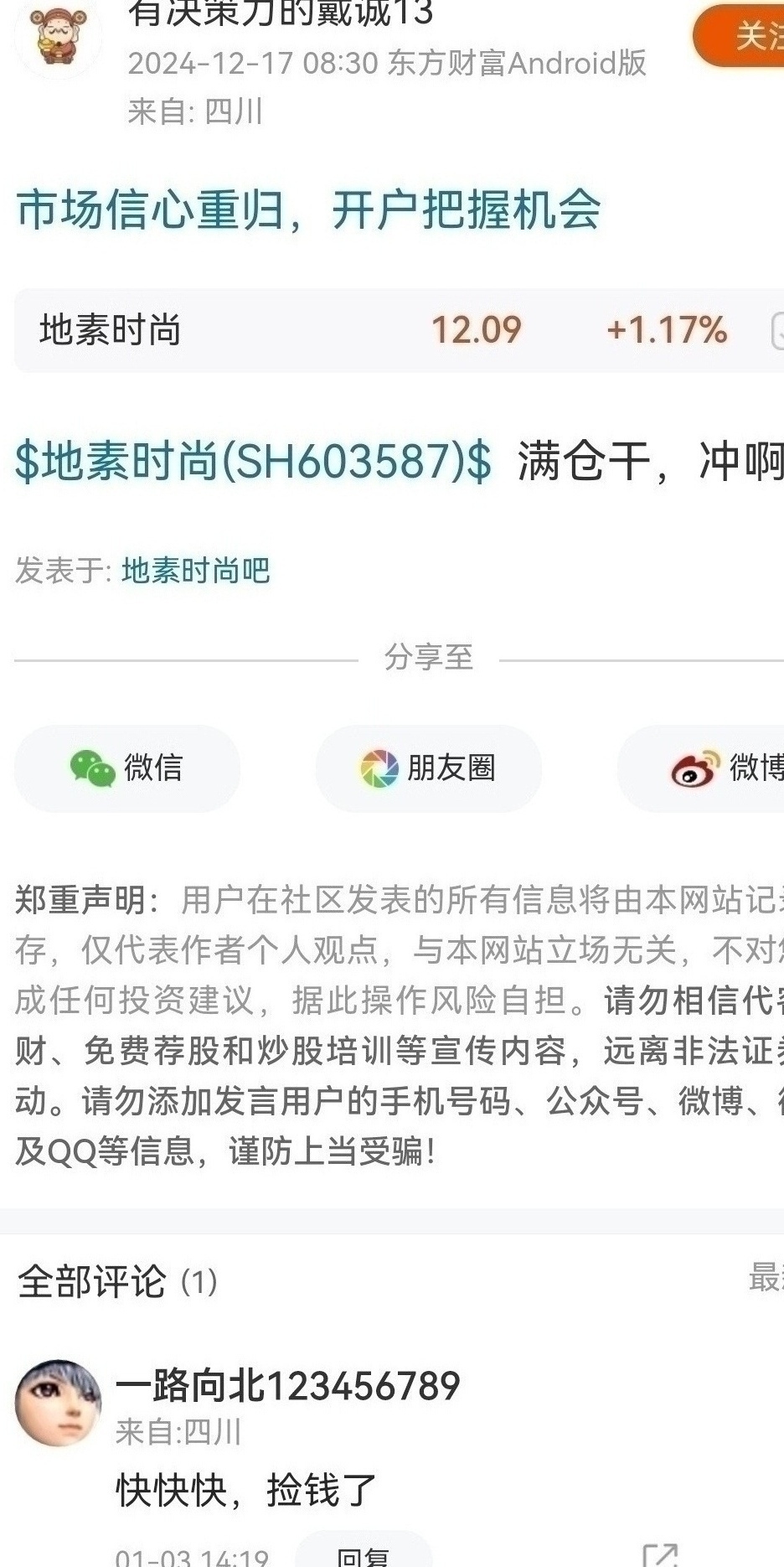Tap the $地素时尚(SH603587)$ stock tag
Image resolution: width=784 pixels, height=1567 pixels.
point(254,461)
